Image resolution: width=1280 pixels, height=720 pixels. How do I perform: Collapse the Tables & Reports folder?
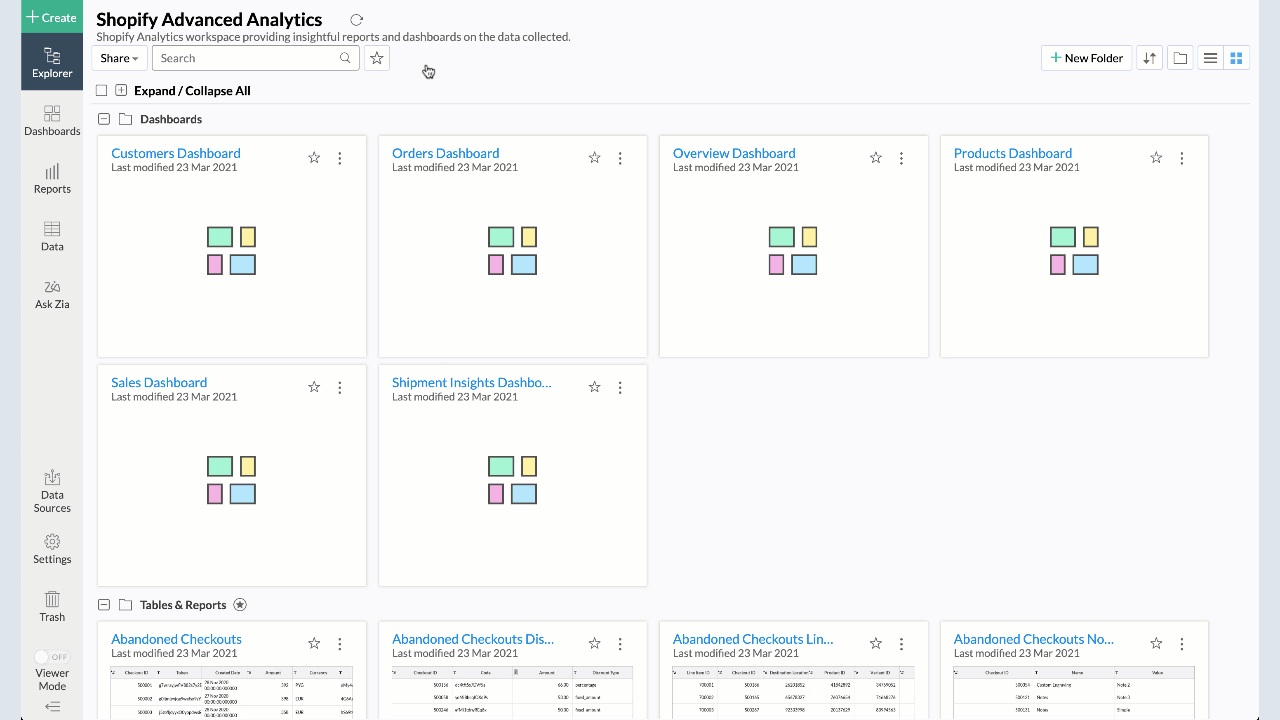[104, 605]
